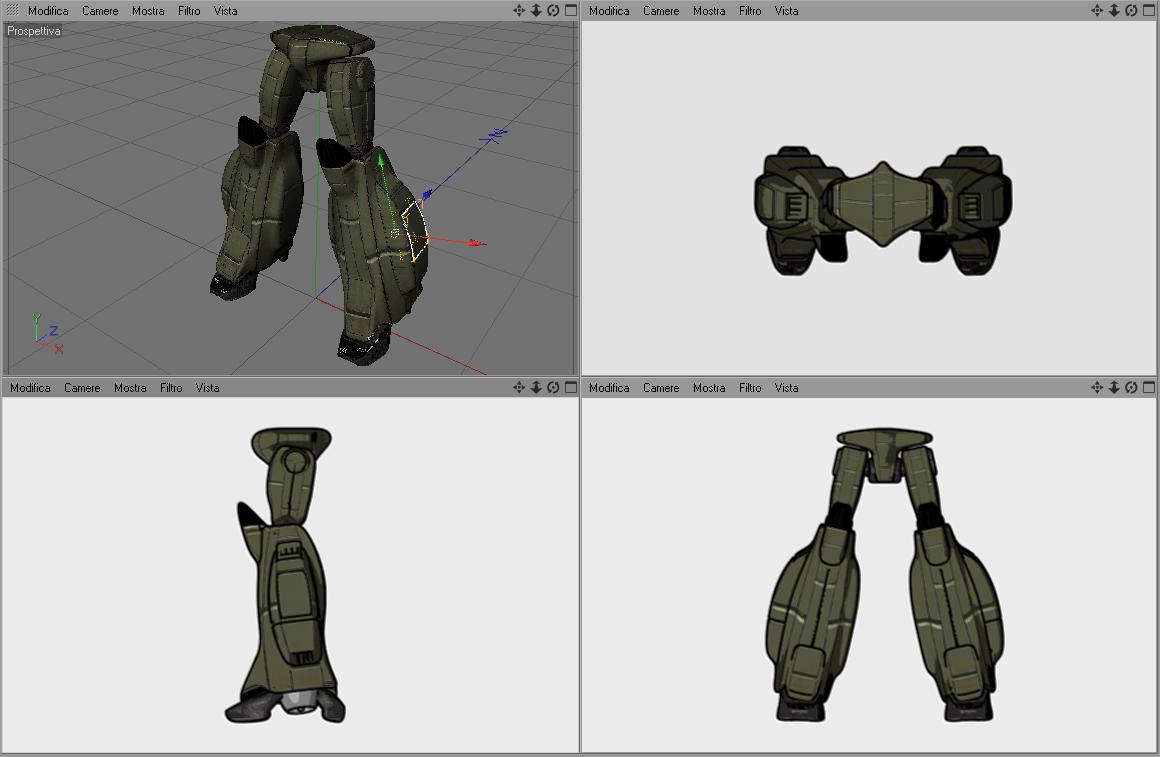Click the rotate camera icon in Prospettiva viewport

tap(553, 10)
